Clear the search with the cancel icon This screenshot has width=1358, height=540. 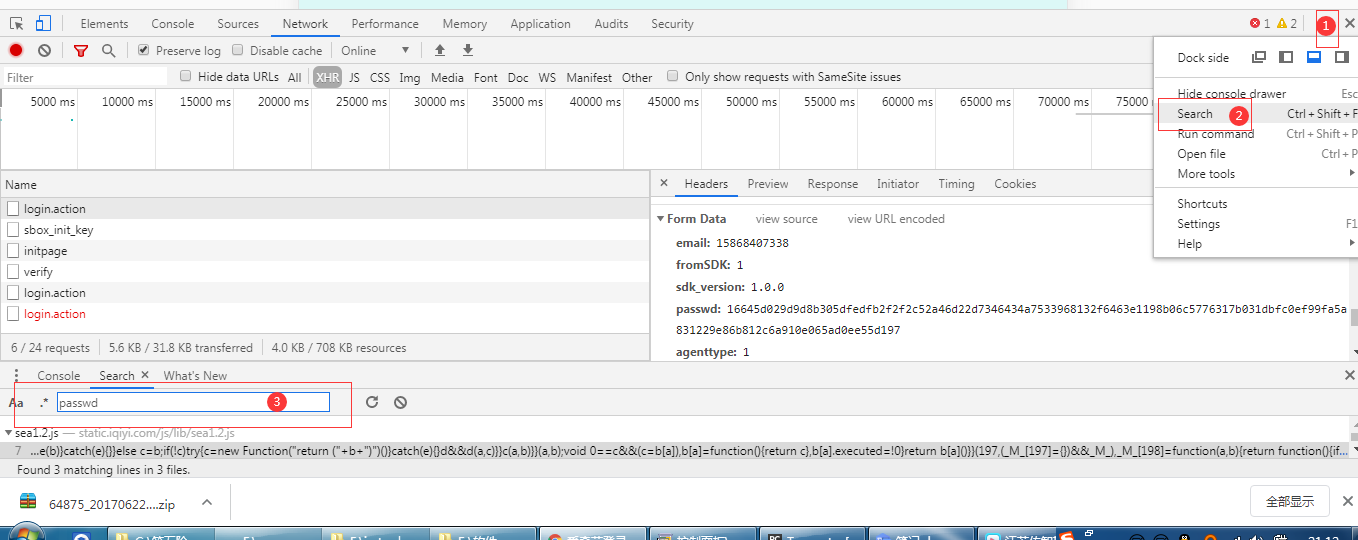[400, 402]
